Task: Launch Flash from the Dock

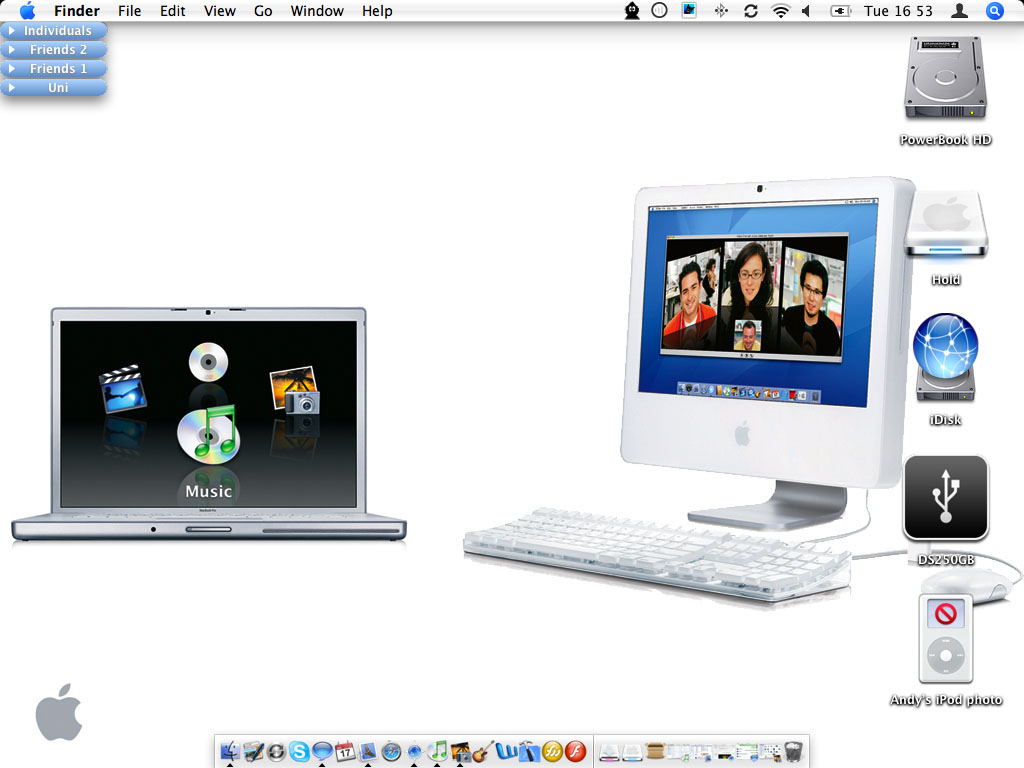Action: point(575,752)
